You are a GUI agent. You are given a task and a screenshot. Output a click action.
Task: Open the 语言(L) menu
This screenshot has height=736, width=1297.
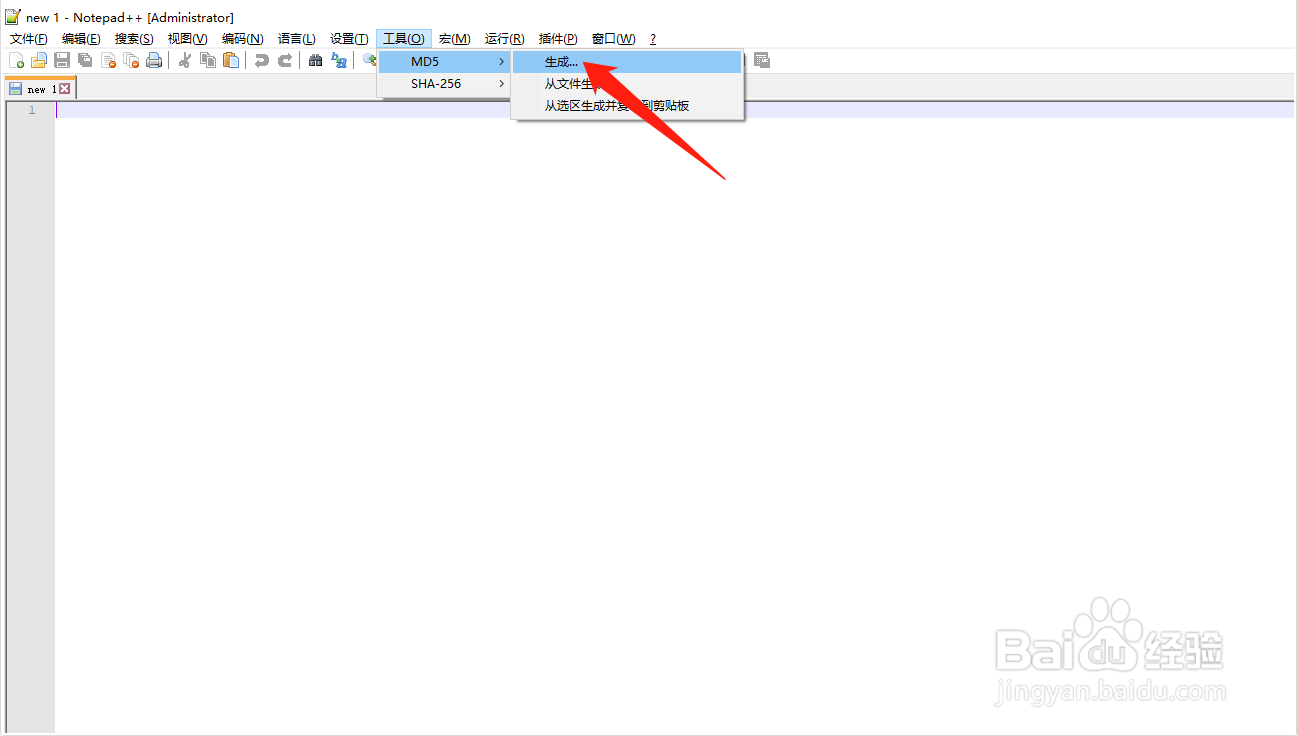[297, 39]
